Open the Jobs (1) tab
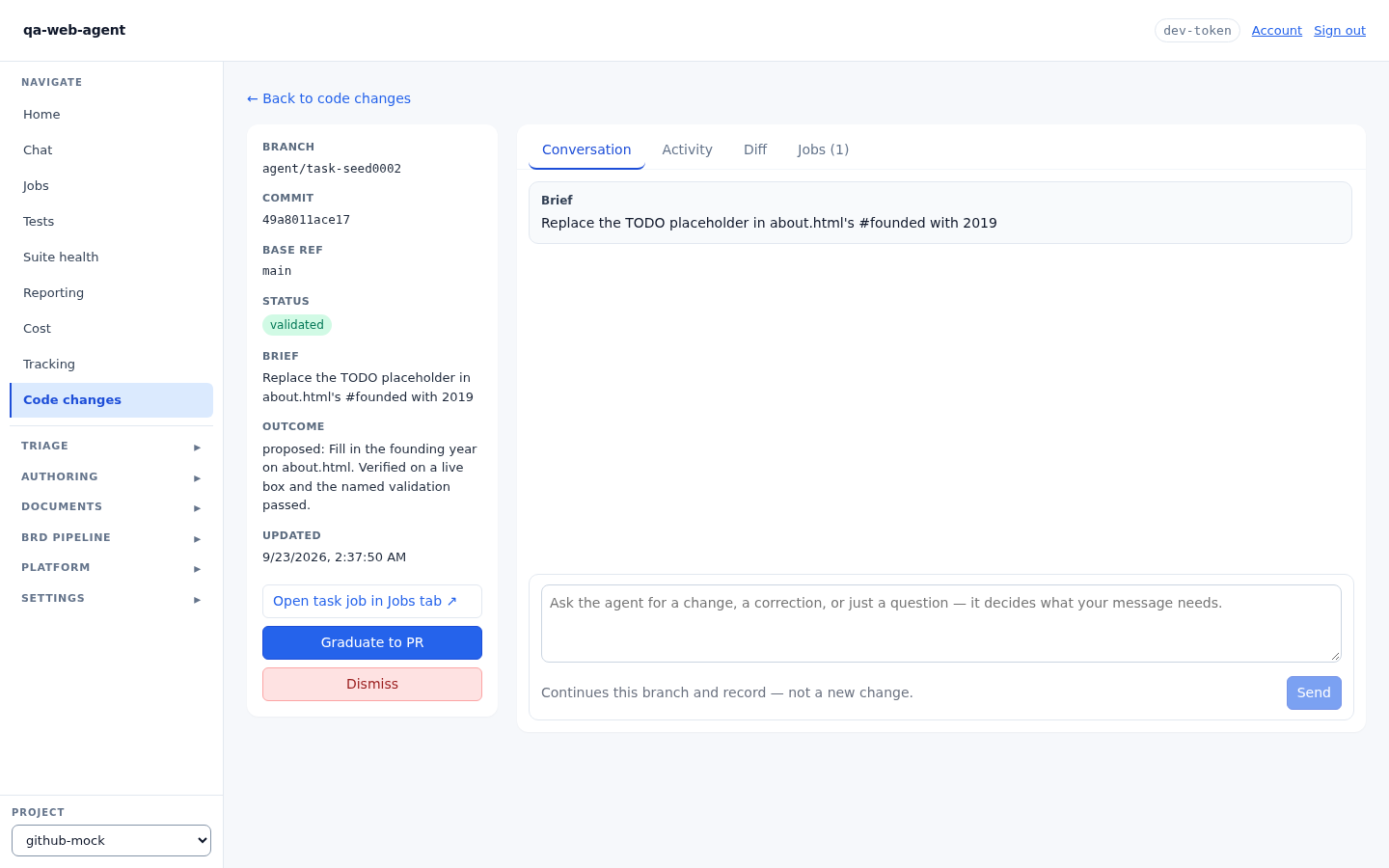The width and height of the screenshot is (1389, 868). click(823, 149)
